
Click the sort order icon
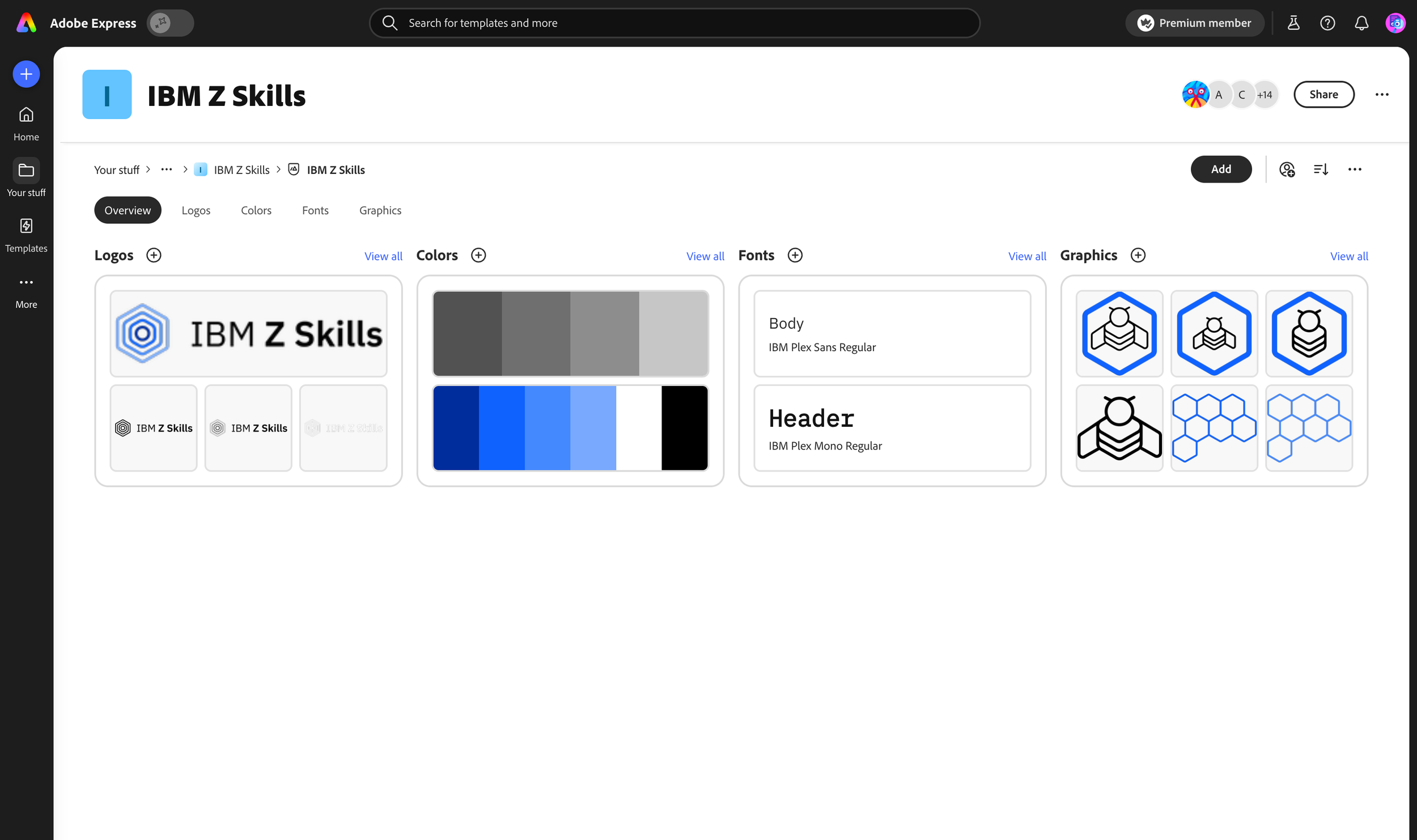[1321, 169]
